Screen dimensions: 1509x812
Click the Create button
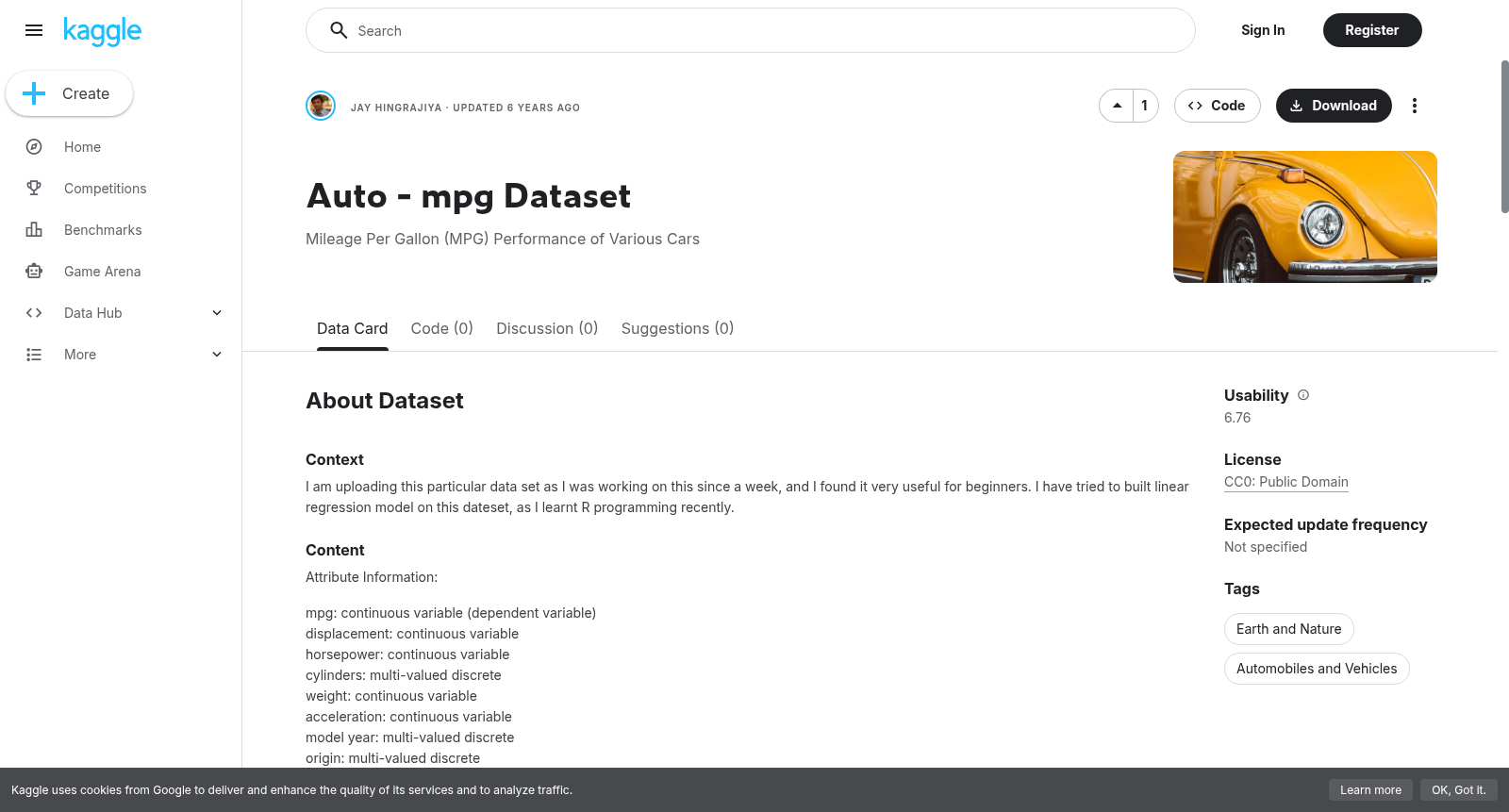coord(69,93)
